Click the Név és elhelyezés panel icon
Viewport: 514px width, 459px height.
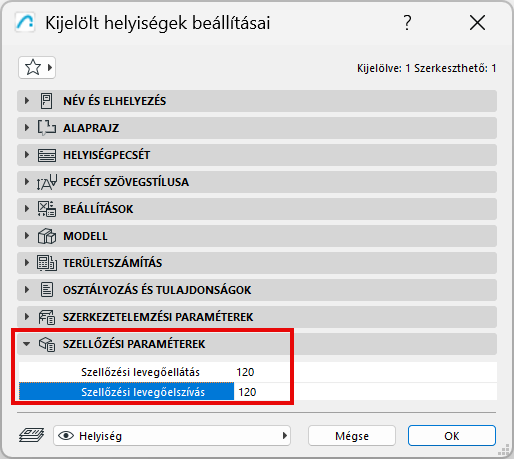pyautogui.click(x=46, y=101)
